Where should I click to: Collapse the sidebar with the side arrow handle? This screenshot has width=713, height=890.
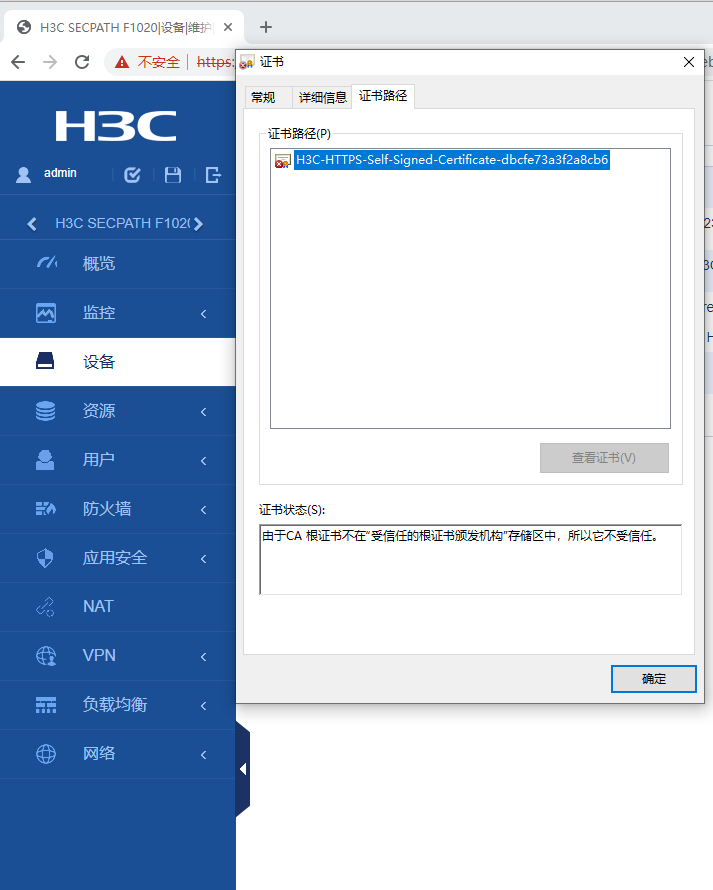pyautogui.click(x=243, y=769)
